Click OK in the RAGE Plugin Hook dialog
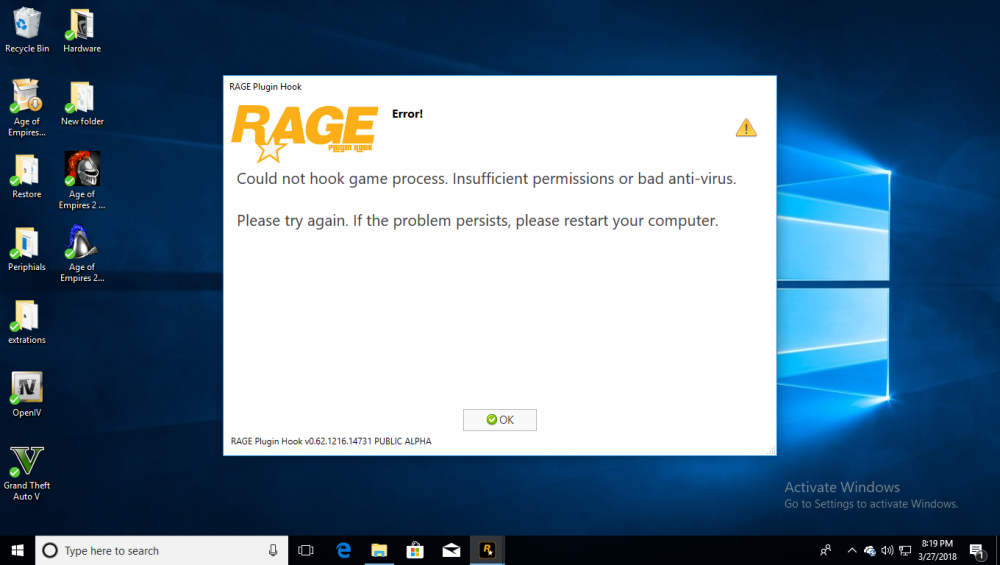This screenshot has height=565, width=1000. 499,420
